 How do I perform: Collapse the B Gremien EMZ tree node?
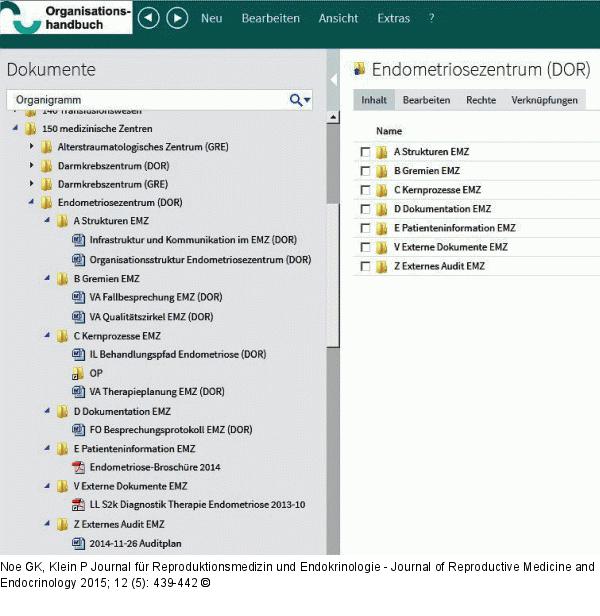coord(47,278)
